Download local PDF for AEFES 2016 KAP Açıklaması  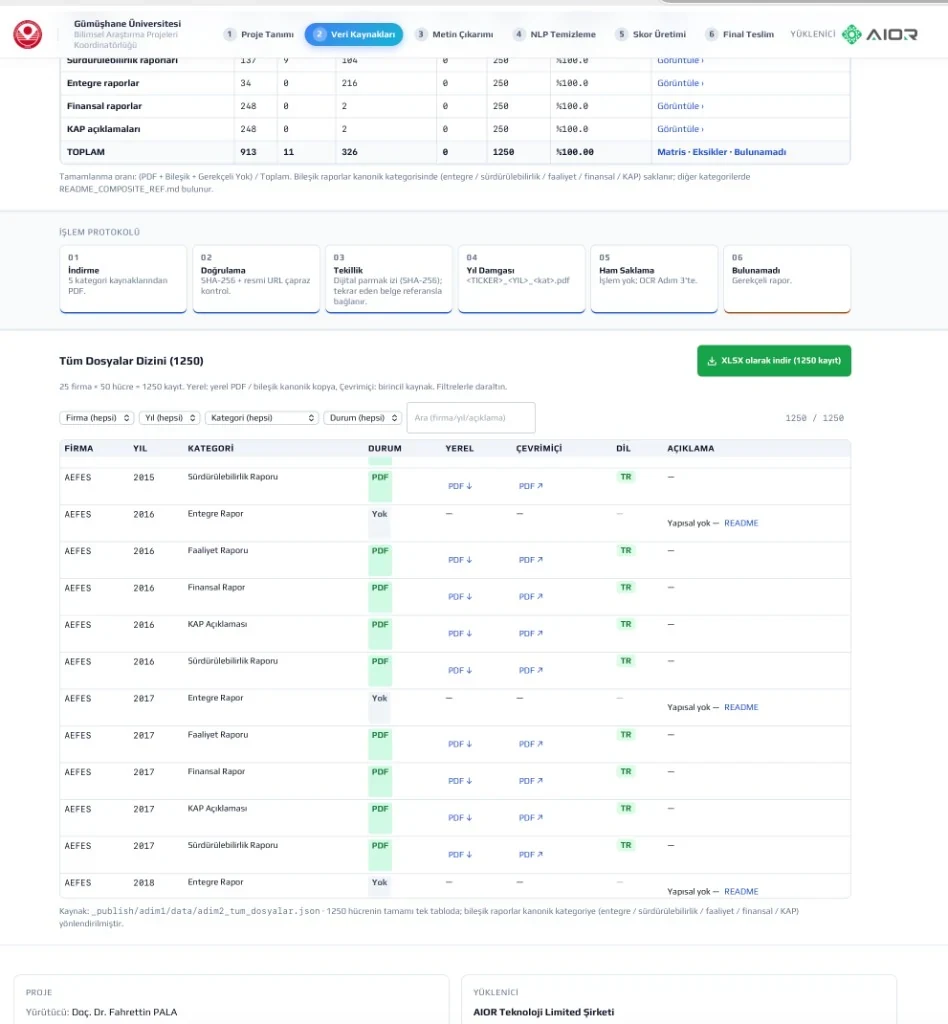(x=460, y=633)
